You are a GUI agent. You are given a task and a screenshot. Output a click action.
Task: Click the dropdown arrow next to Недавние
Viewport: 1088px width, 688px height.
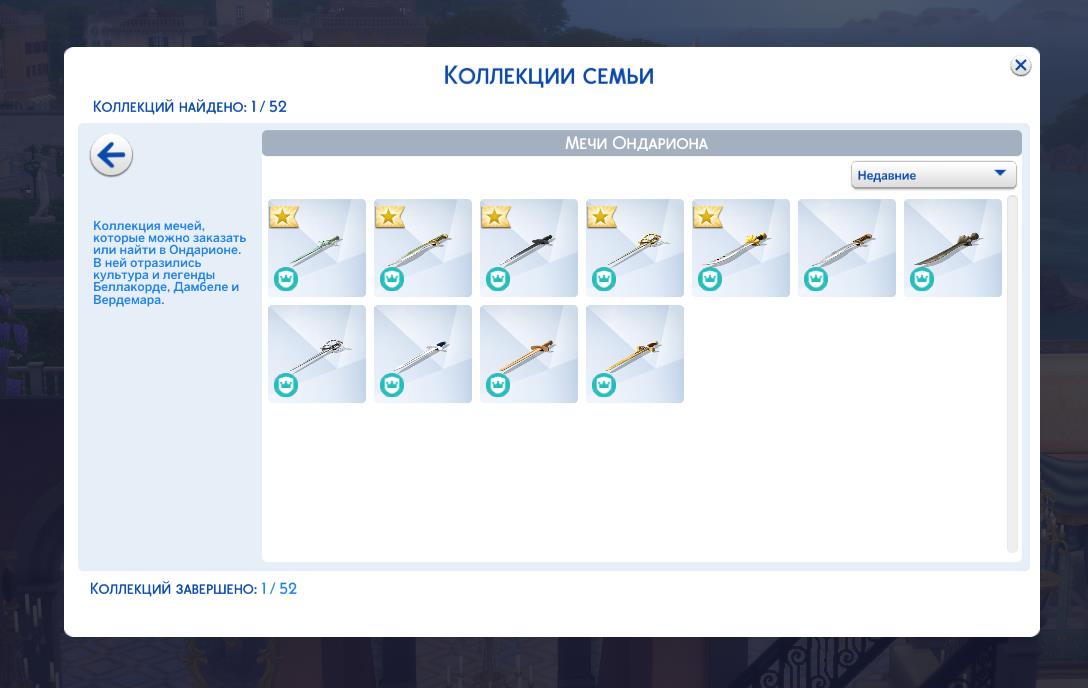[x=999, y=174]
